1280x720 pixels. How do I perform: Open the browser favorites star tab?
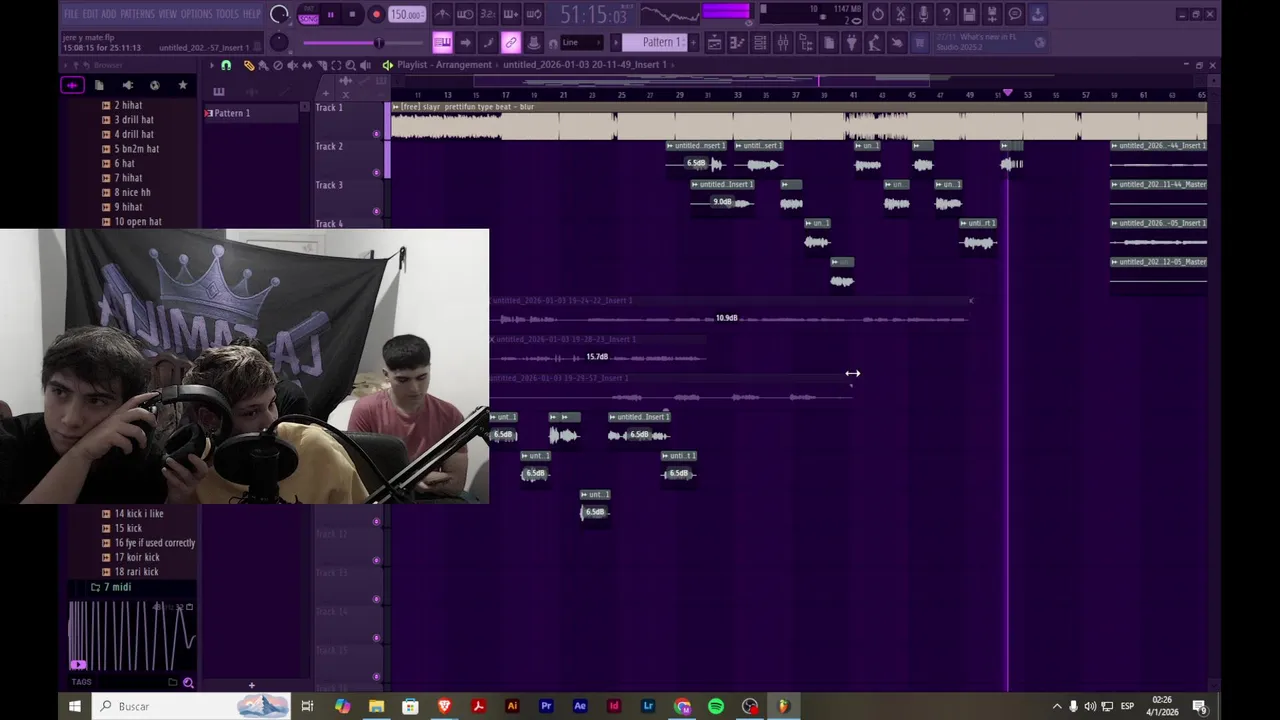182,85
